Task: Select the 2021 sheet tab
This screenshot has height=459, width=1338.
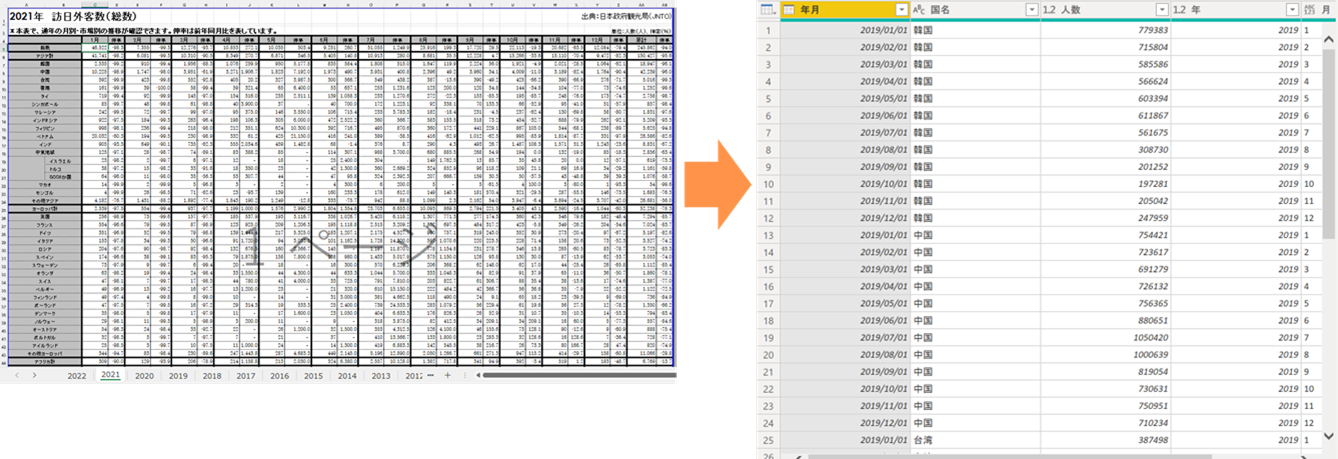Action: tap(110, 376)
